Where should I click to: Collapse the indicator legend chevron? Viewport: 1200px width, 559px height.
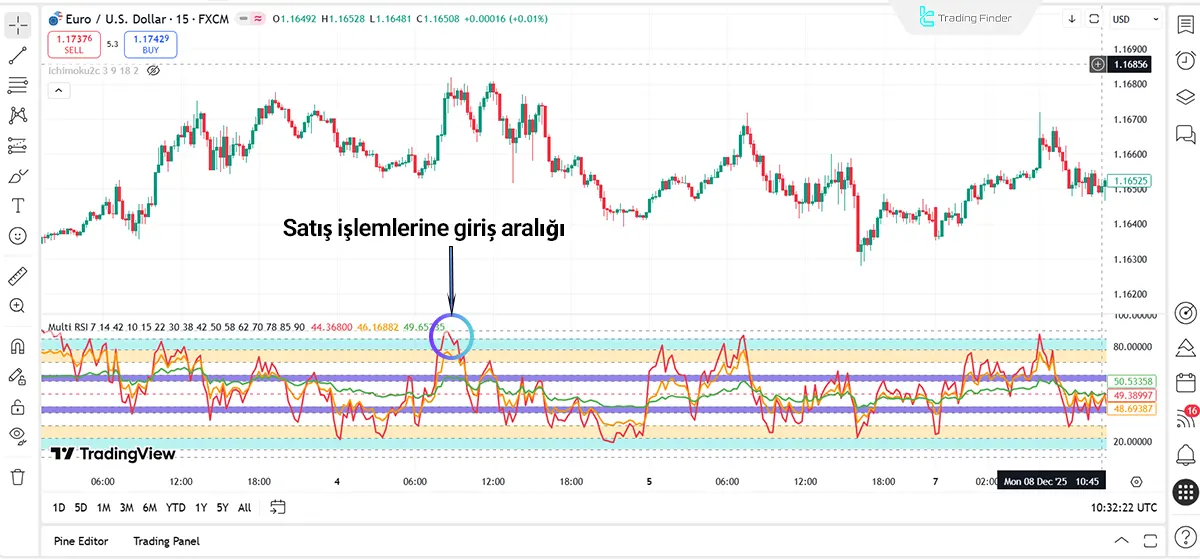tap(58, 91)
